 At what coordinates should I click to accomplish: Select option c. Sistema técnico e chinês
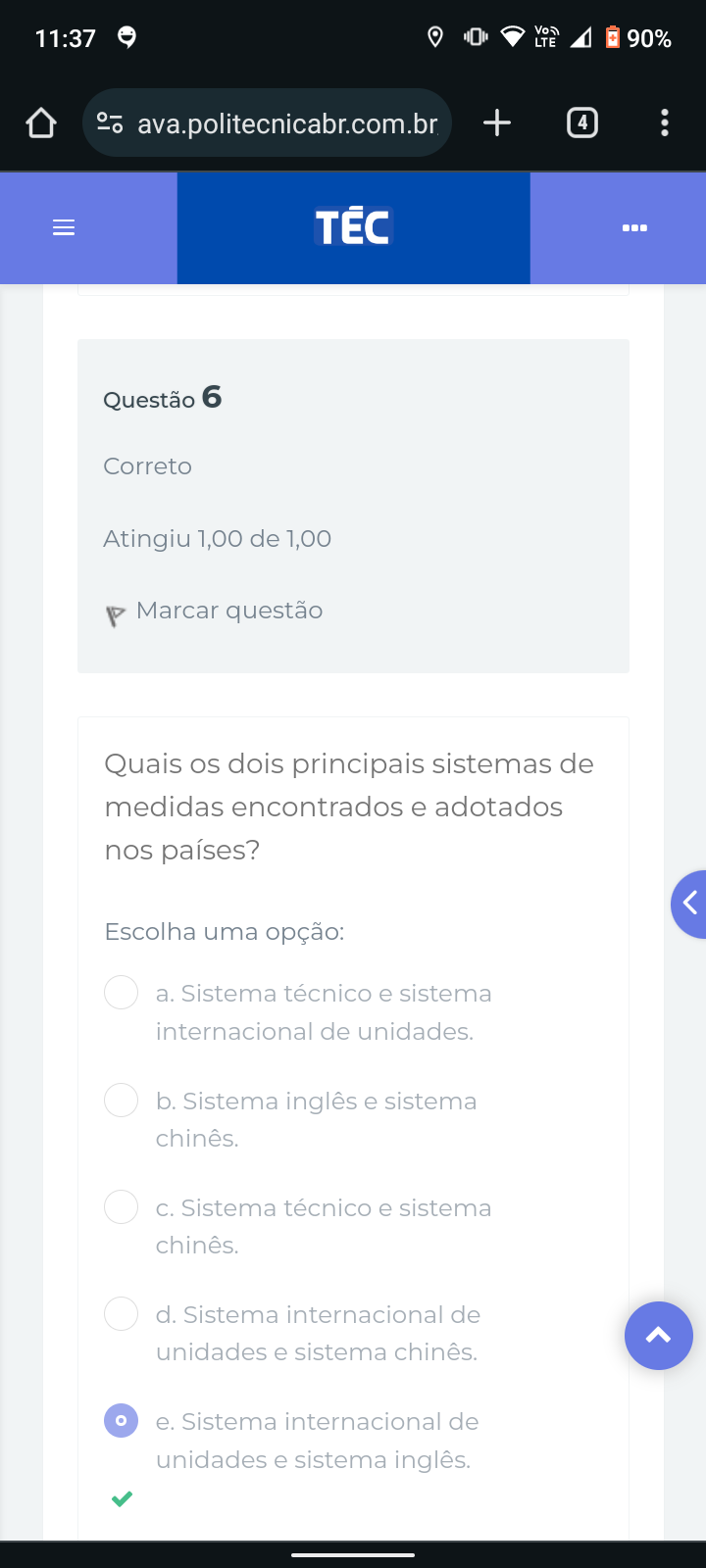pyautogui.click(x=121, y=1206)
